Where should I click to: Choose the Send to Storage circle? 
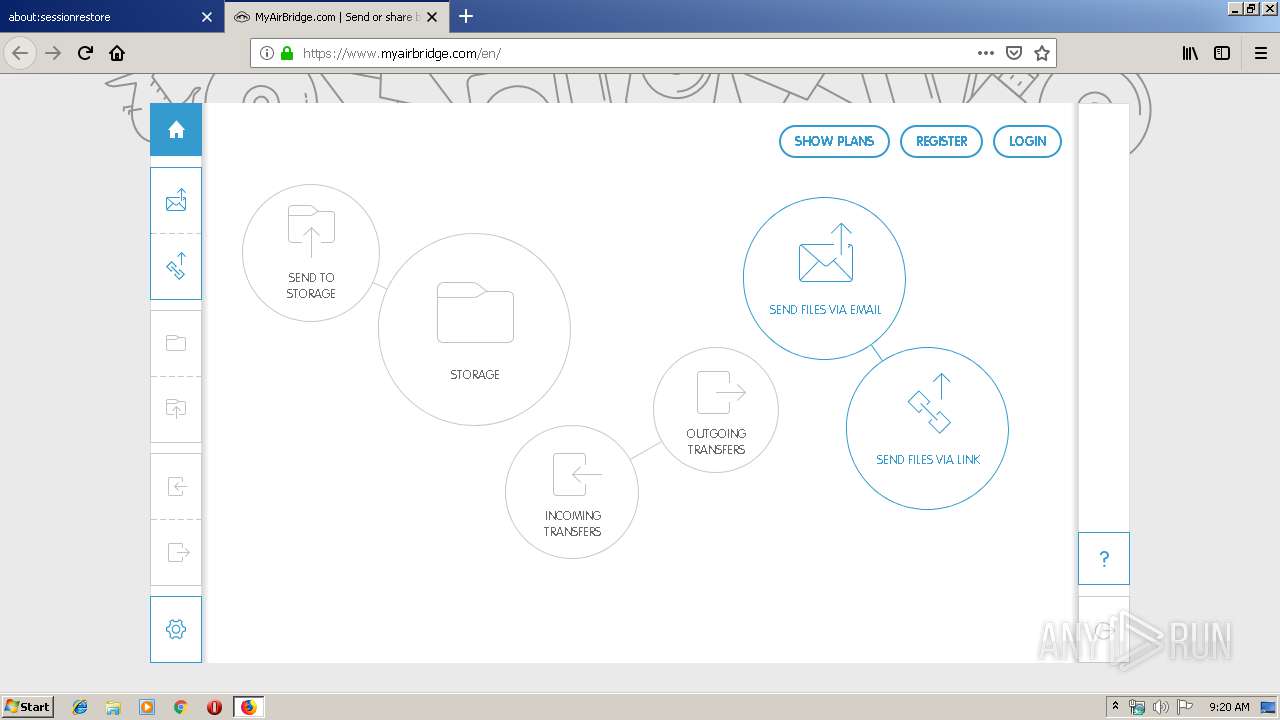(x=311, y=253)
